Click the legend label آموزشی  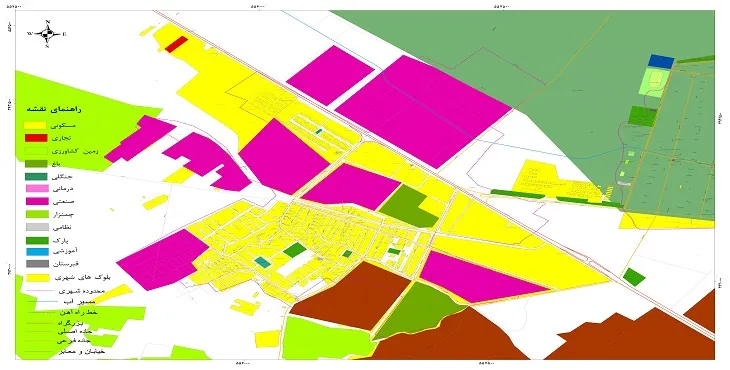tap(66, 252)
